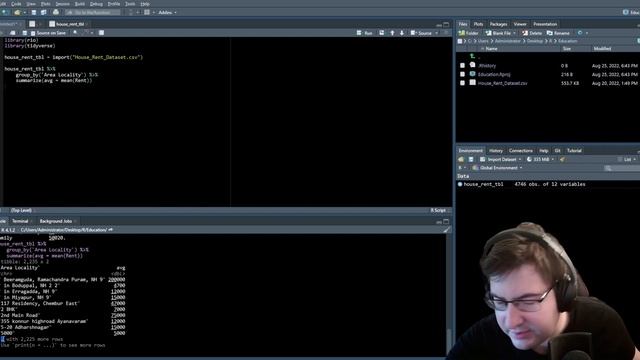
Task: Click the Open File folder icon
Action: pyautogui.click(x=17, y=13)
